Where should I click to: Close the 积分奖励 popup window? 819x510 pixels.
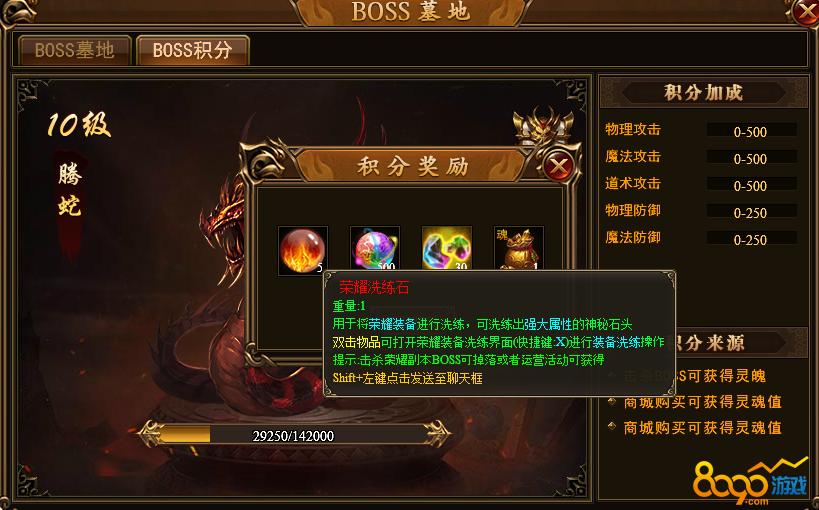pos(558,166)
